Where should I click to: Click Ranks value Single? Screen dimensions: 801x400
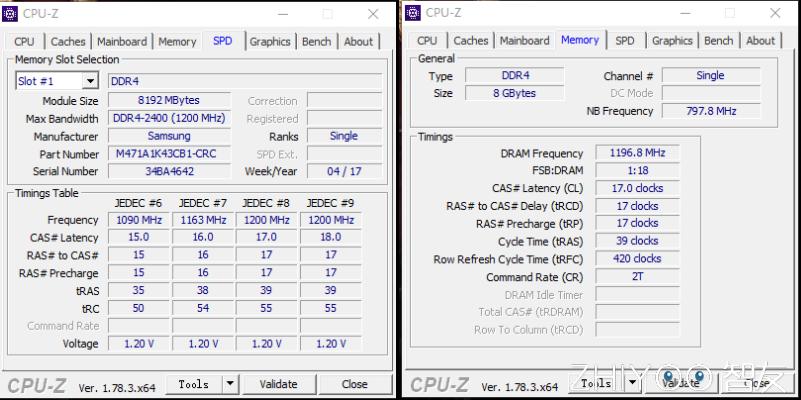[x=344, y=136]
